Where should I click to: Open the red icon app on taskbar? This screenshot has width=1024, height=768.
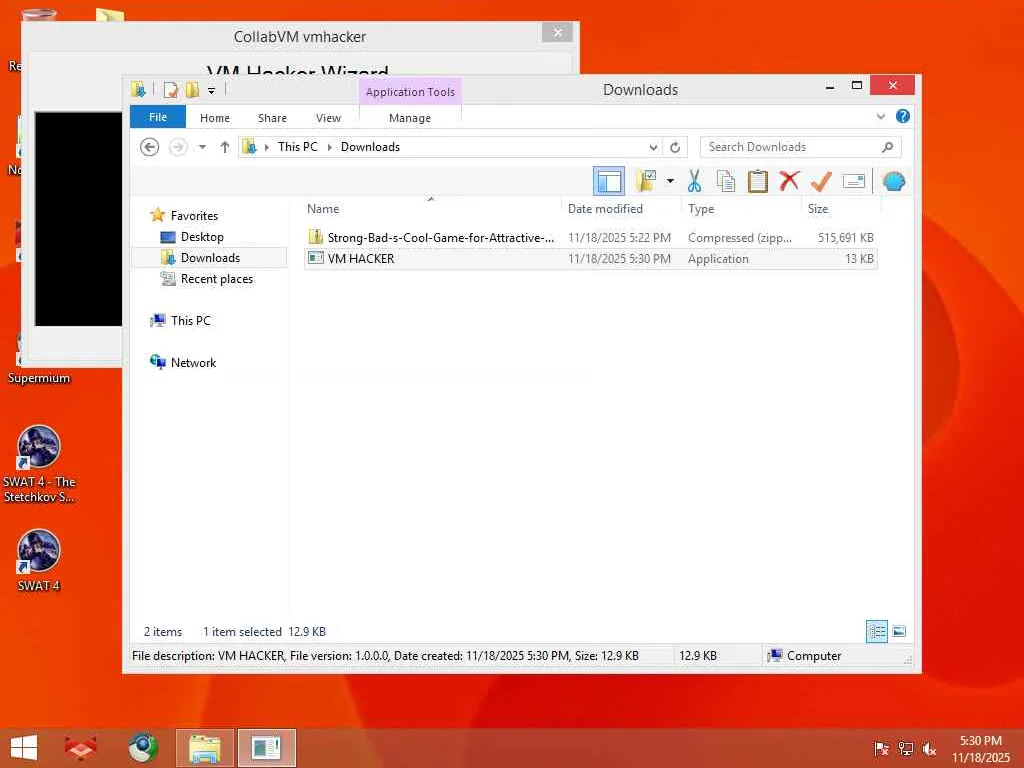tap(80, 748)
